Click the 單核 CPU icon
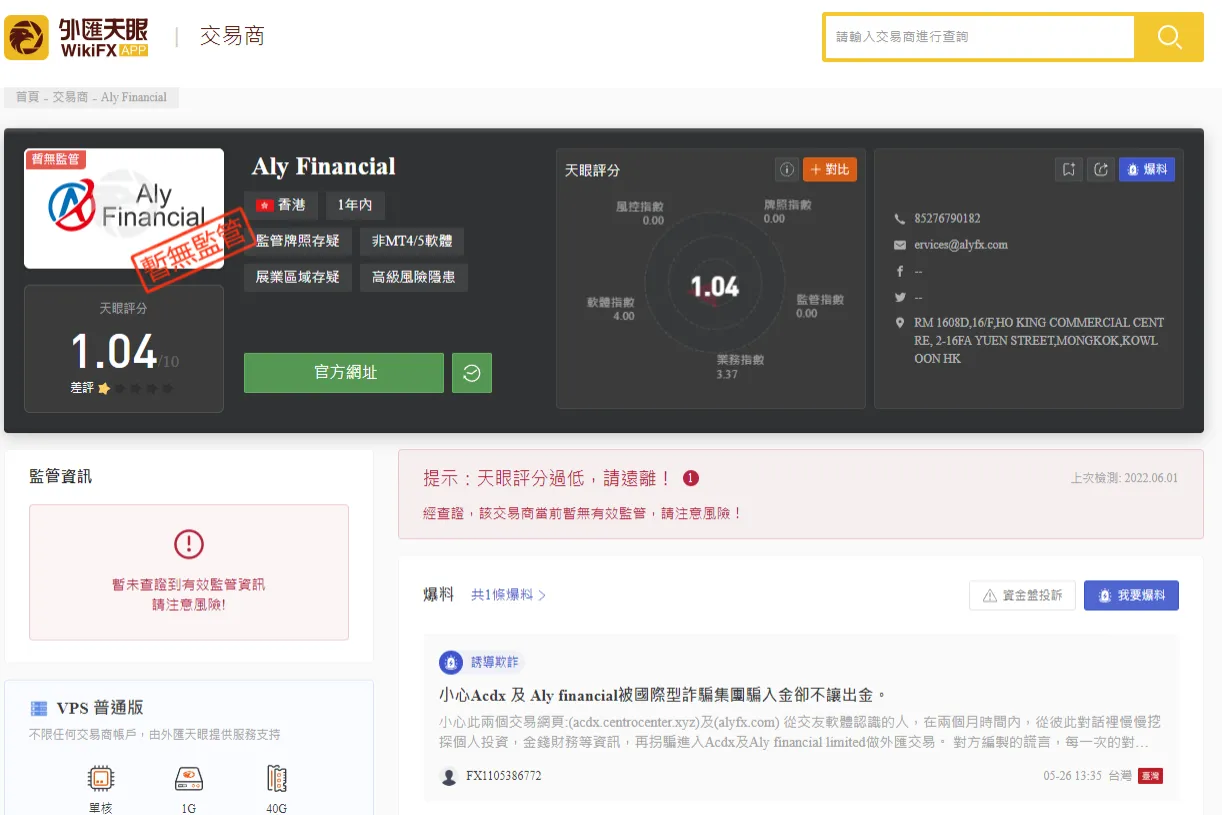Screen dimensions: 1222x815 point(100,779)
